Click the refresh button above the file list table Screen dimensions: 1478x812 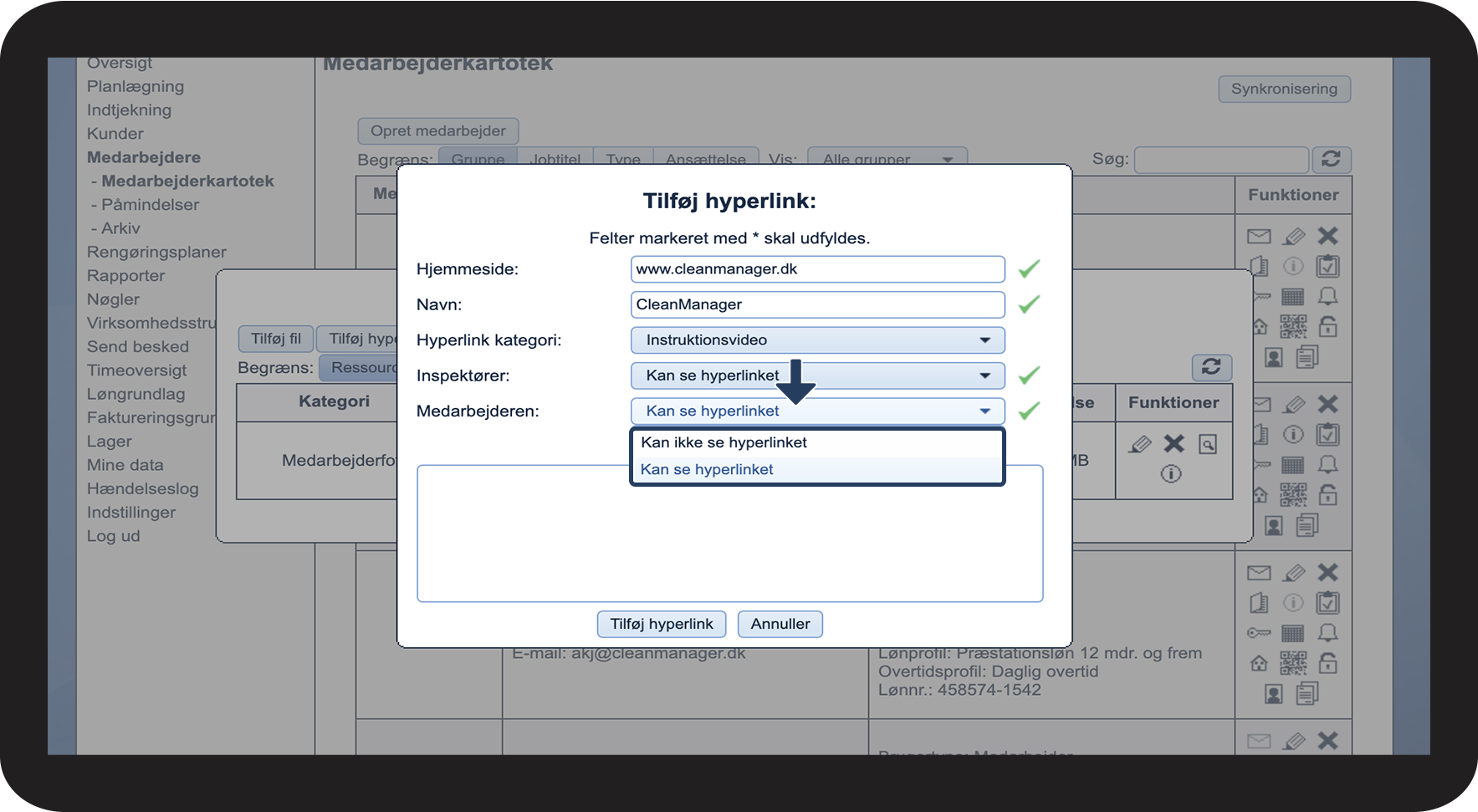pos(1210,366)
